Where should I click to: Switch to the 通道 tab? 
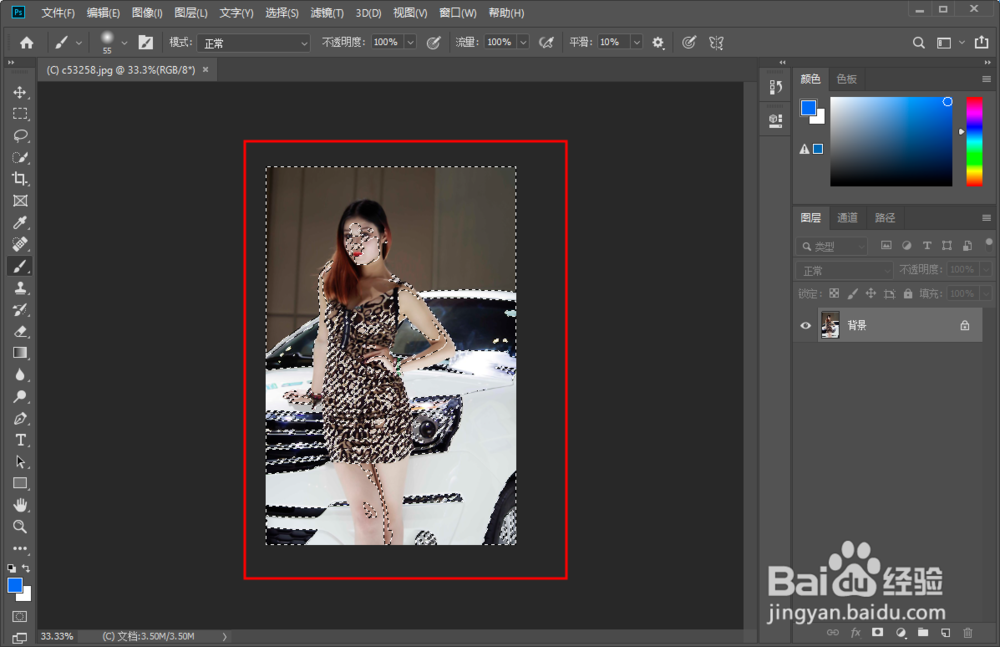coord(847,218)
